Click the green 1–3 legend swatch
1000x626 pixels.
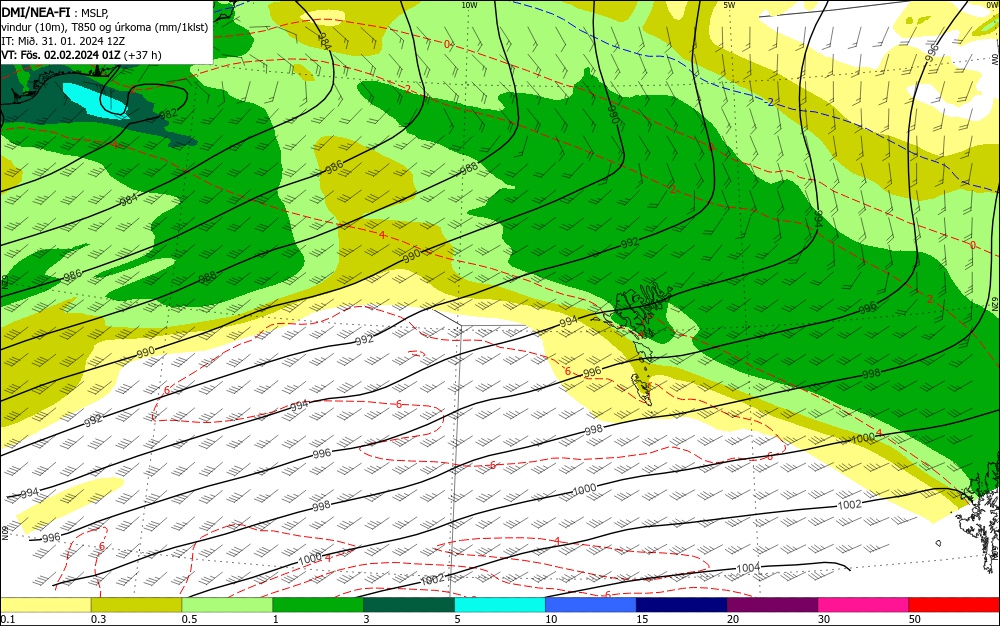[318, 605]
